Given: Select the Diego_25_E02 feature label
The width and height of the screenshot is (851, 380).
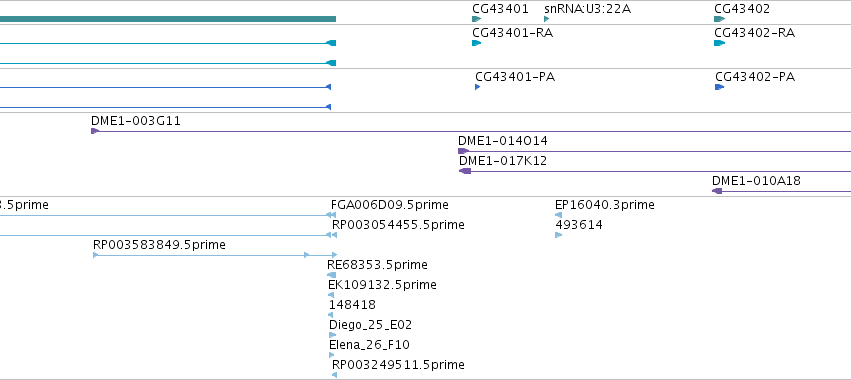Looking at the screenshot, I should (370, 325).
